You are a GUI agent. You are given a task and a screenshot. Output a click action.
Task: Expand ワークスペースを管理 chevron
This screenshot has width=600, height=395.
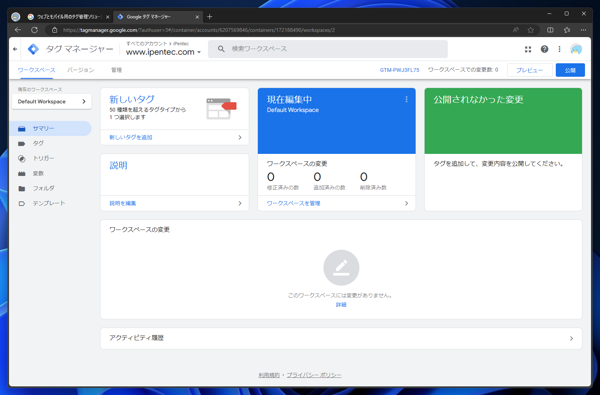pos(406,203)
